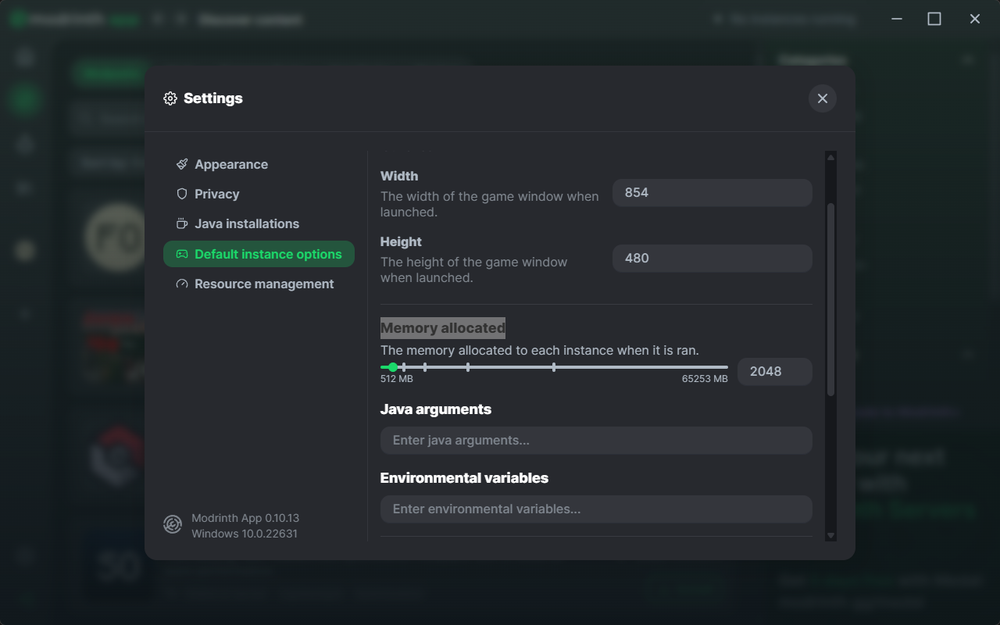This screenshot has height=625, width=1000.
Task: Click the Modrinth logo near the version info
Action: [x=172, y=524]
